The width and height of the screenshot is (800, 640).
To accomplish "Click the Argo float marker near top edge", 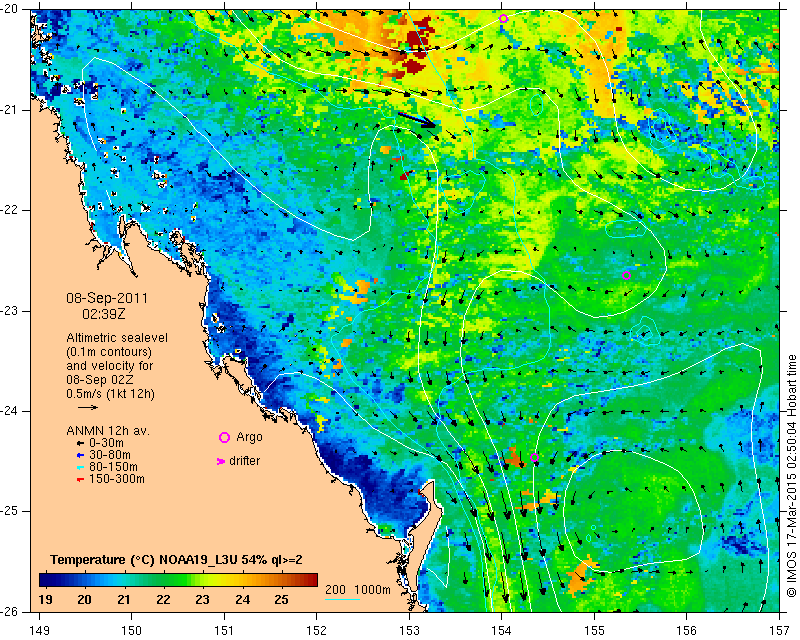I will [503, 18].
